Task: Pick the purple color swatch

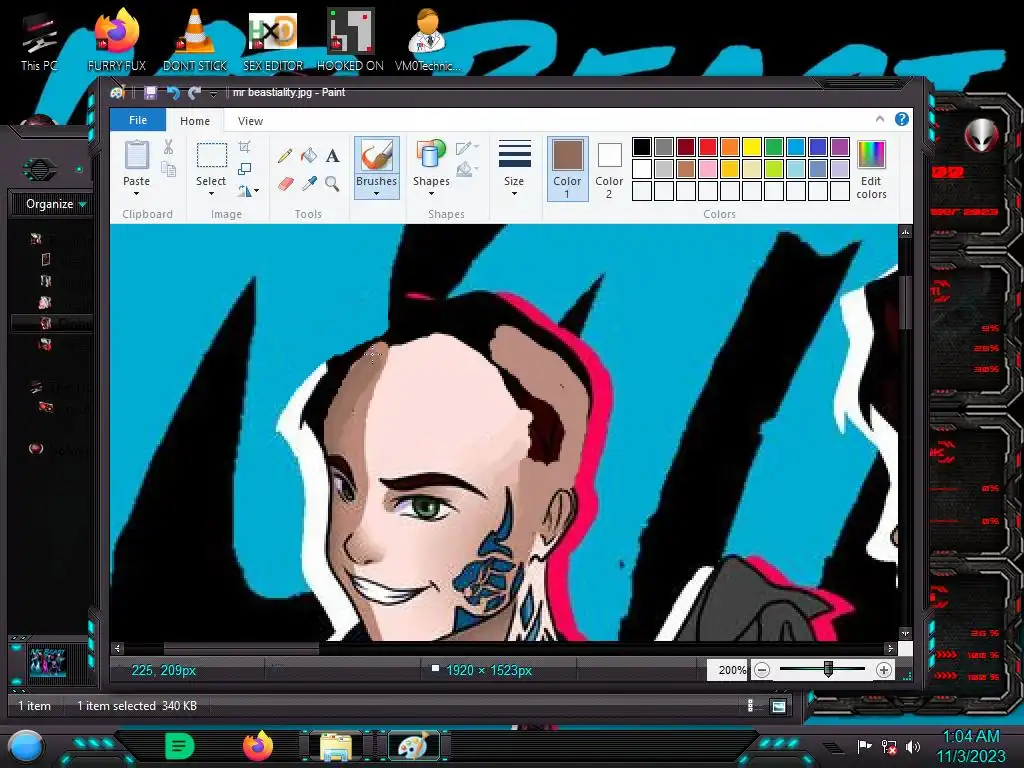Action: (840, 146)
